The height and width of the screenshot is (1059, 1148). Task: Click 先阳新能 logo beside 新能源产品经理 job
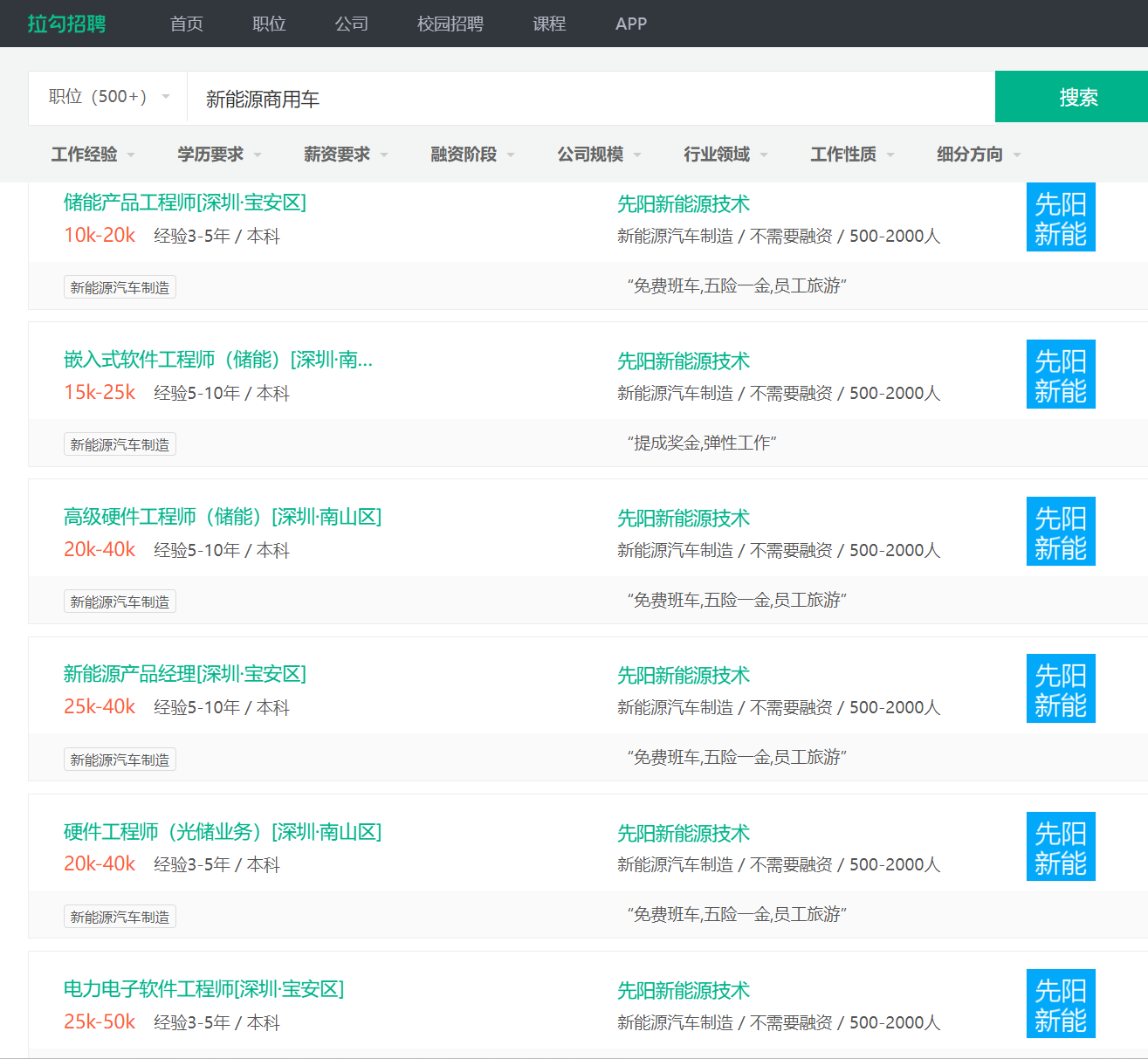(x=1060, y=689)
